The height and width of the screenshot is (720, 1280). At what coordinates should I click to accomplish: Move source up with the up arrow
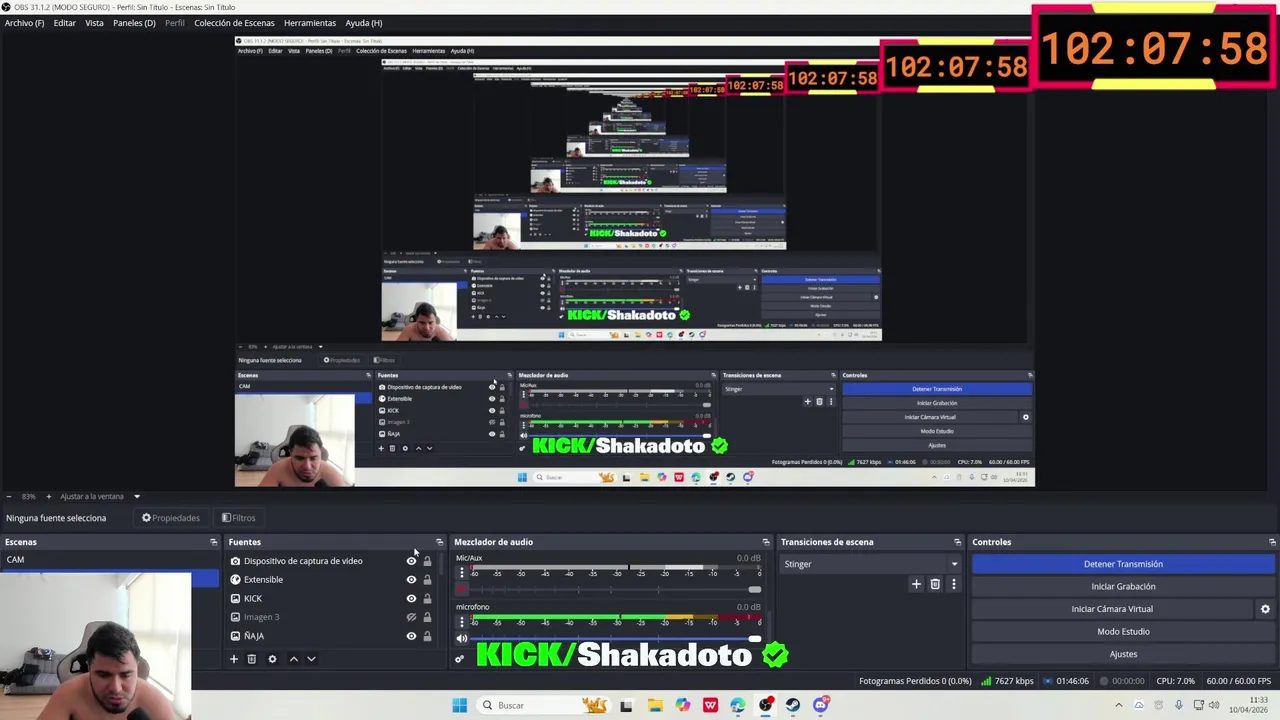pyautogui.click(x=293, y=659)
